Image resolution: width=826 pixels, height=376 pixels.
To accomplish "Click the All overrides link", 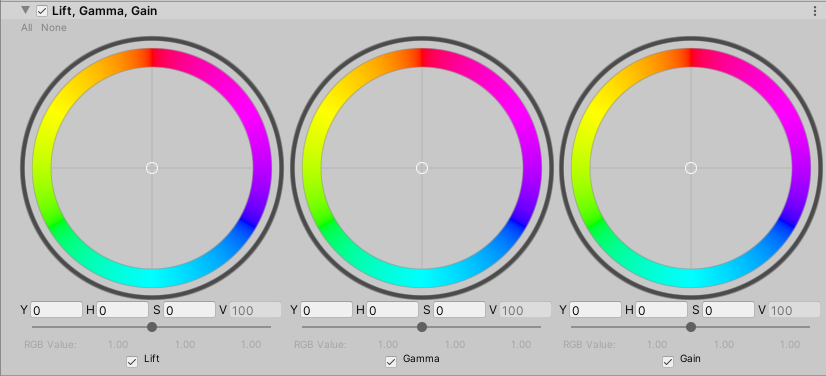I will point(27,27).
